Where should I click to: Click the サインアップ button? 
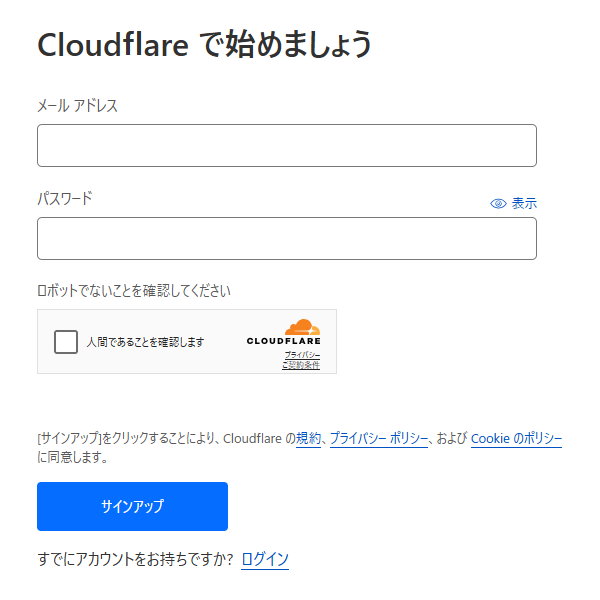point(132,506)
